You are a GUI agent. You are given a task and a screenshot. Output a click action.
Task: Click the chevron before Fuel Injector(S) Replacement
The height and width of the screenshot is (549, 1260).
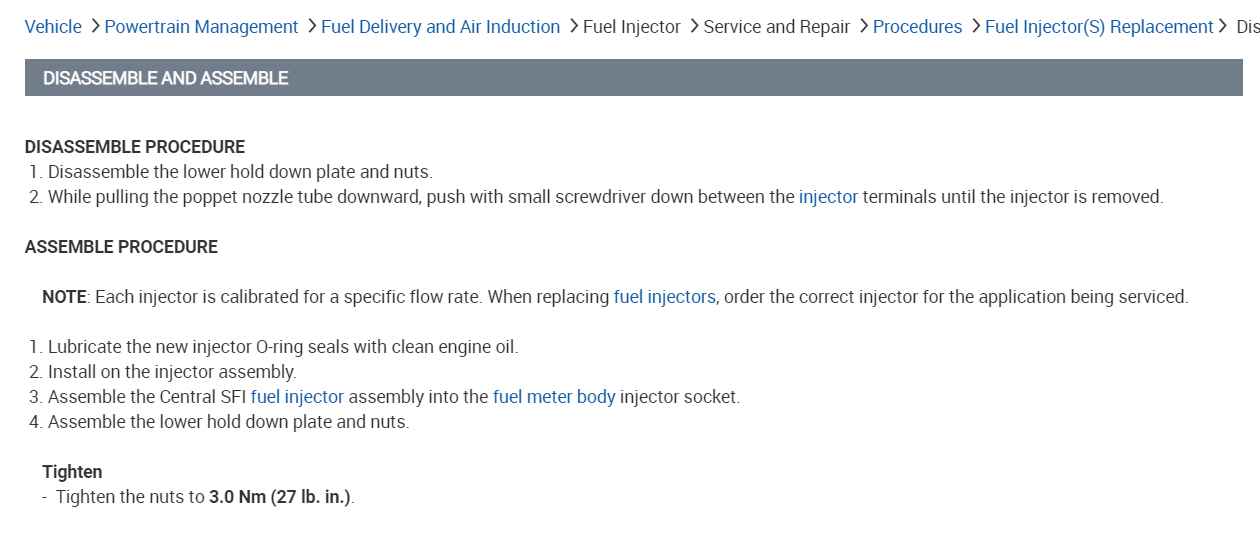(x=975, y=26)
